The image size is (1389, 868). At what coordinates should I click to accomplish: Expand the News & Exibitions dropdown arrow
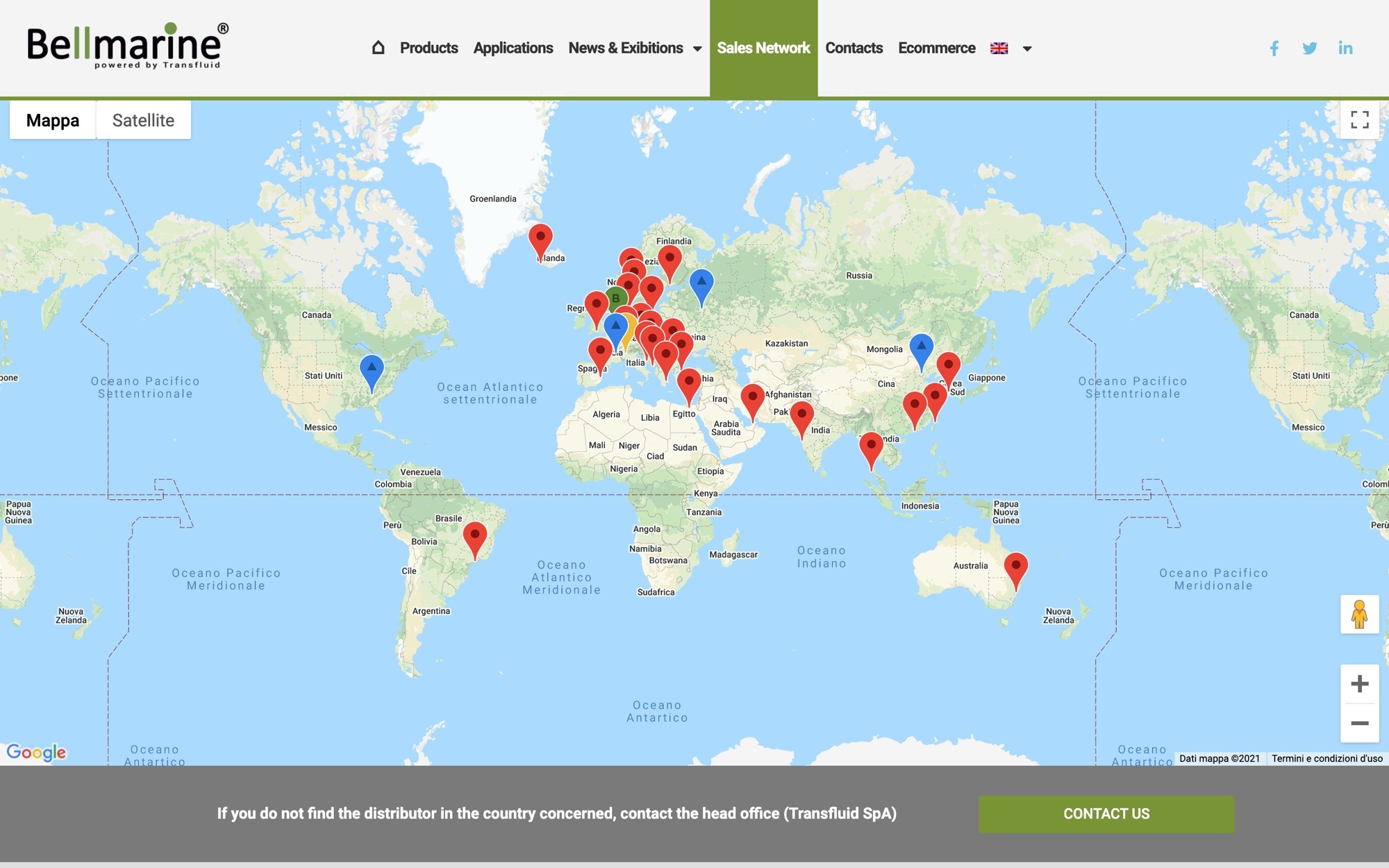[x=697, y=49]
